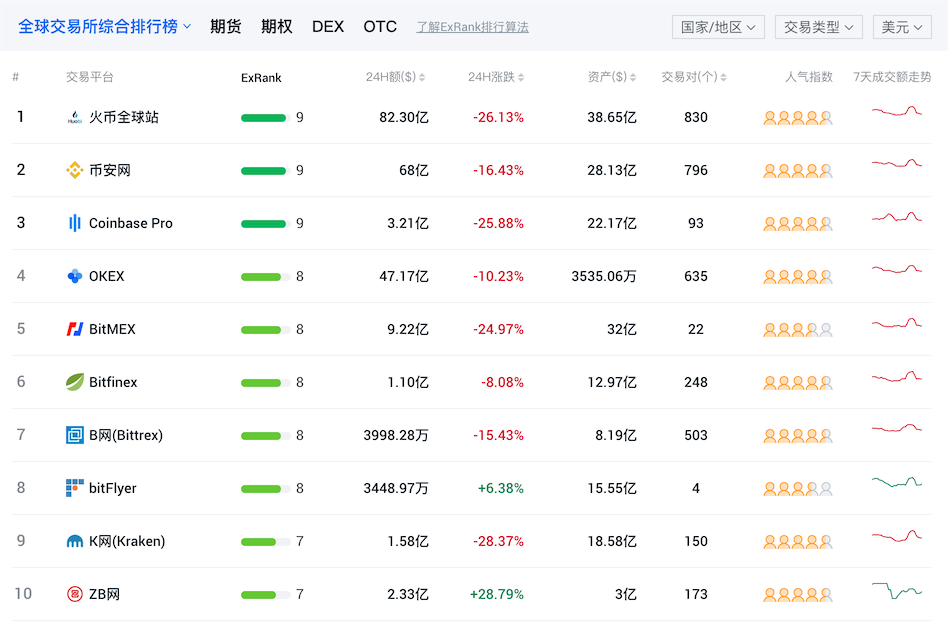Click the Binance logo icon
This screenshot has height=625, width=948.
[75, 170]
